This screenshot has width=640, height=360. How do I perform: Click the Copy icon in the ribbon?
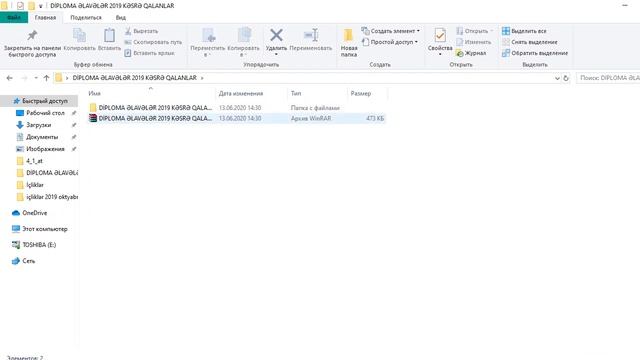[79, 36]
